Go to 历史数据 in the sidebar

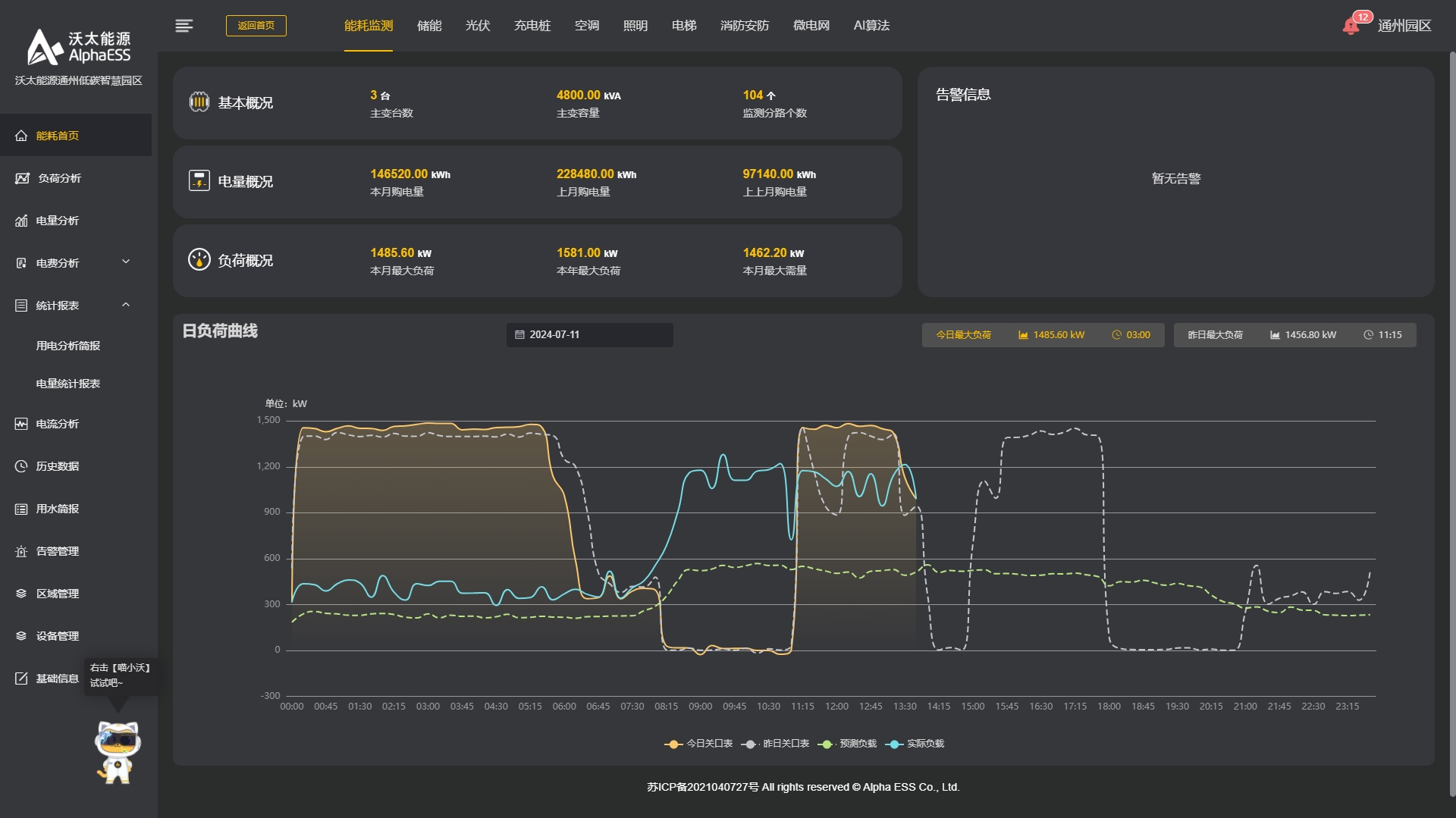(57, 466)
